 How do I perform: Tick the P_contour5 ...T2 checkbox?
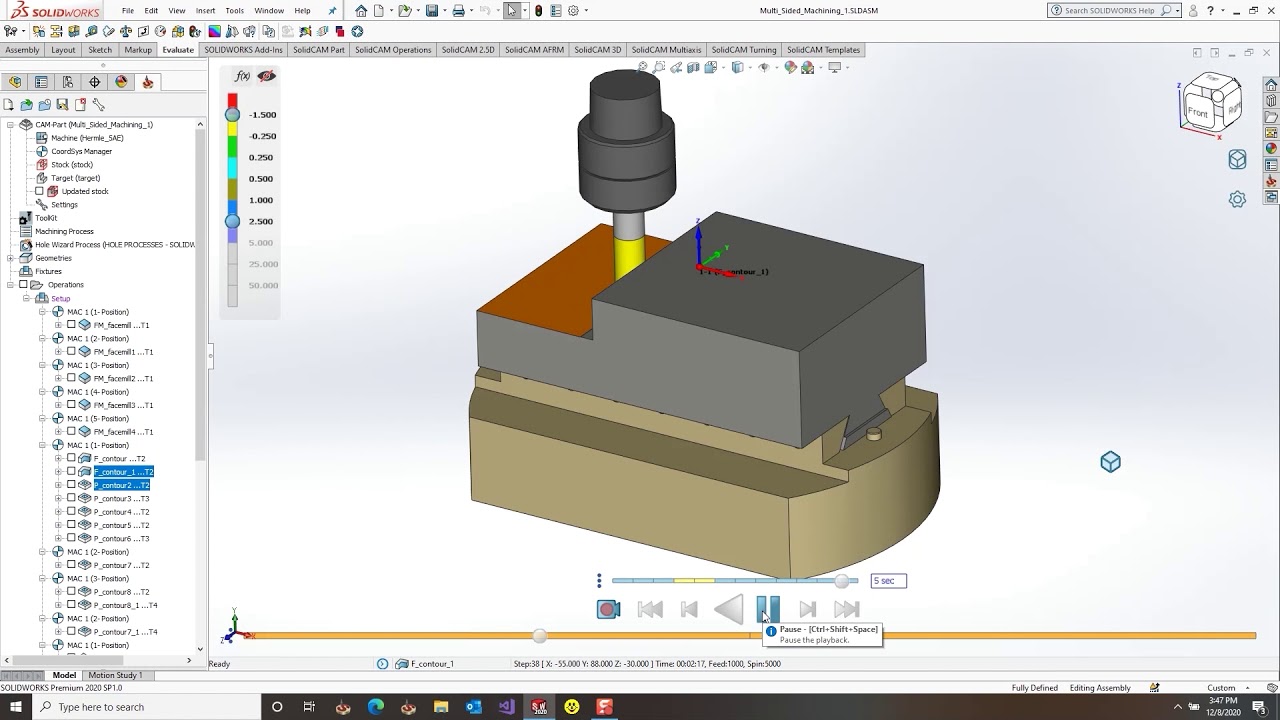click(71, 525)
